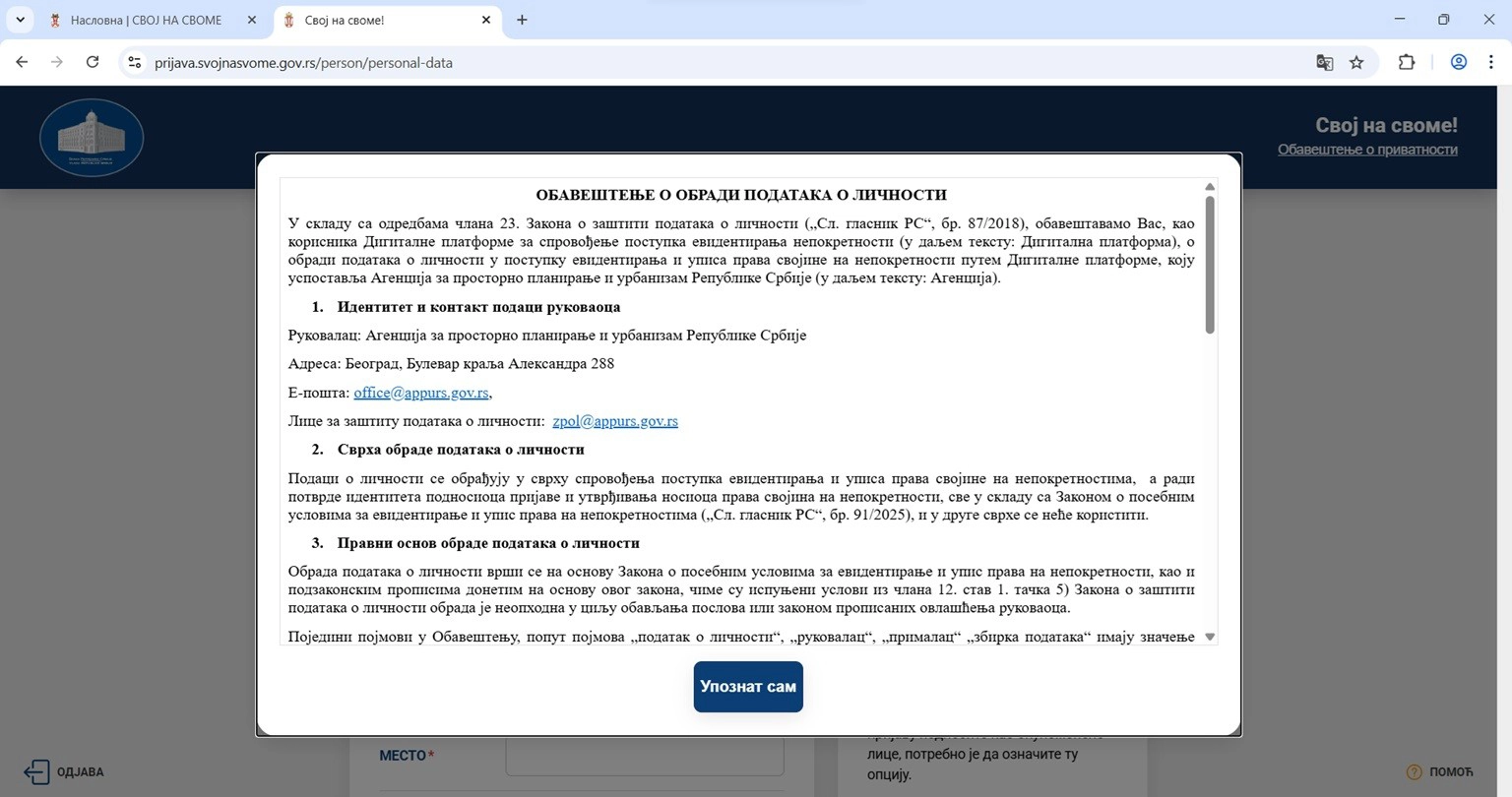Click the address bar URL
This screenshot has height=797, width=1512.
coord(303,62)
